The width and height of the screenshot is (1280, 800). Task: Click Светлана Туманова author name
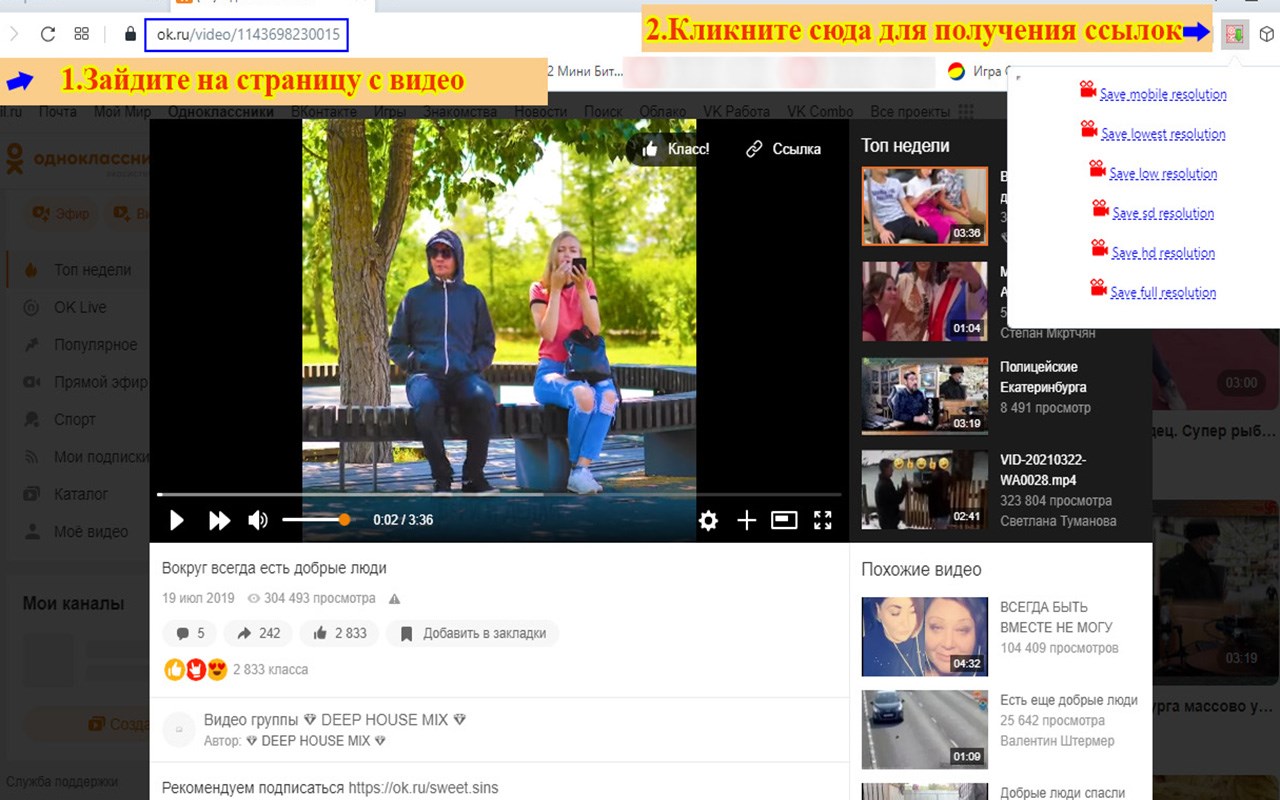click(1058, 521)
